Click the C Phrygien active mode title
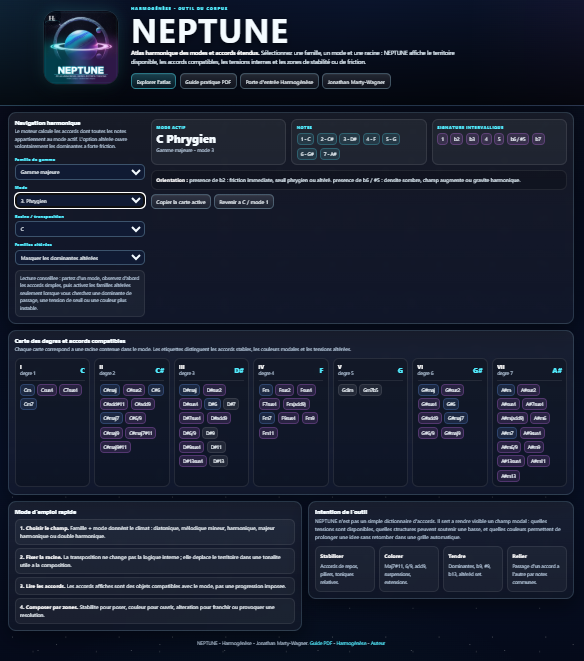The width and height of the screenshot is (584, 661). click(186, 139)
